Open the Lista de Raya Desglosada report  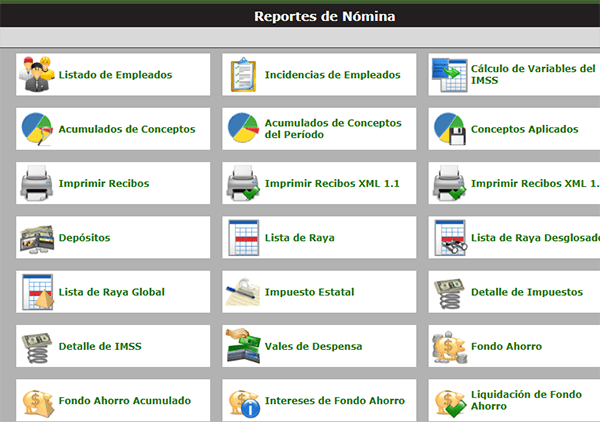point(534,238)
